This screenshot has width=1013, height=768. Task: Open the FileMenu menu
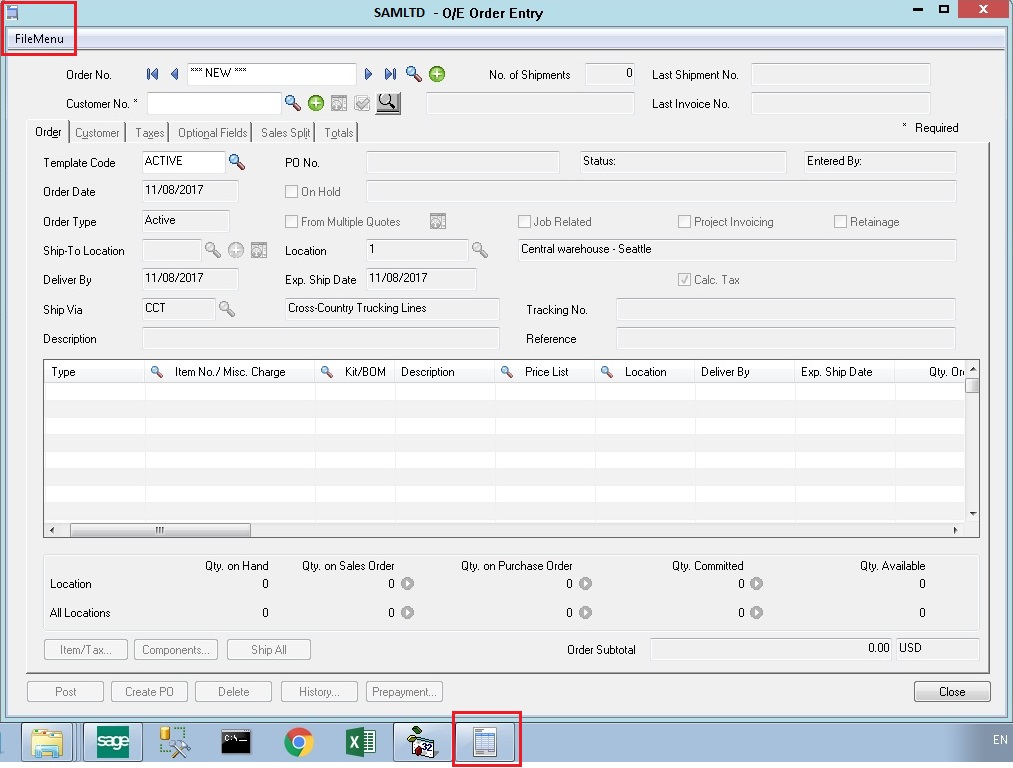click(x=39, y=39)
